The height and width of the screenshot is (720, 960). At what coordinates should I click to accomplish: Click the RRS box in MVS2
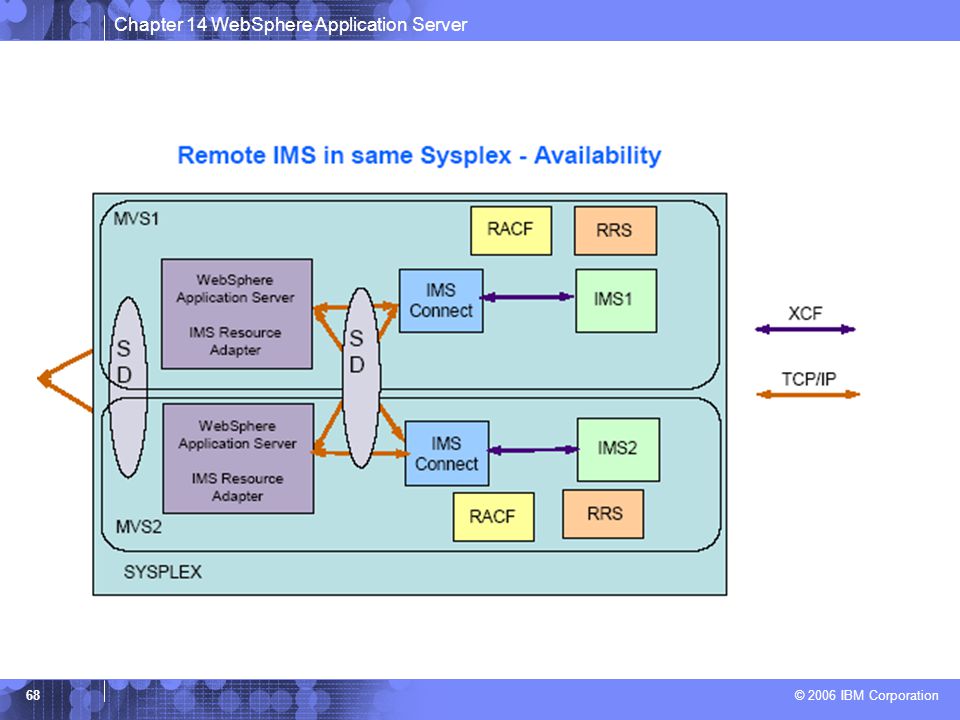tap(603, 514)
